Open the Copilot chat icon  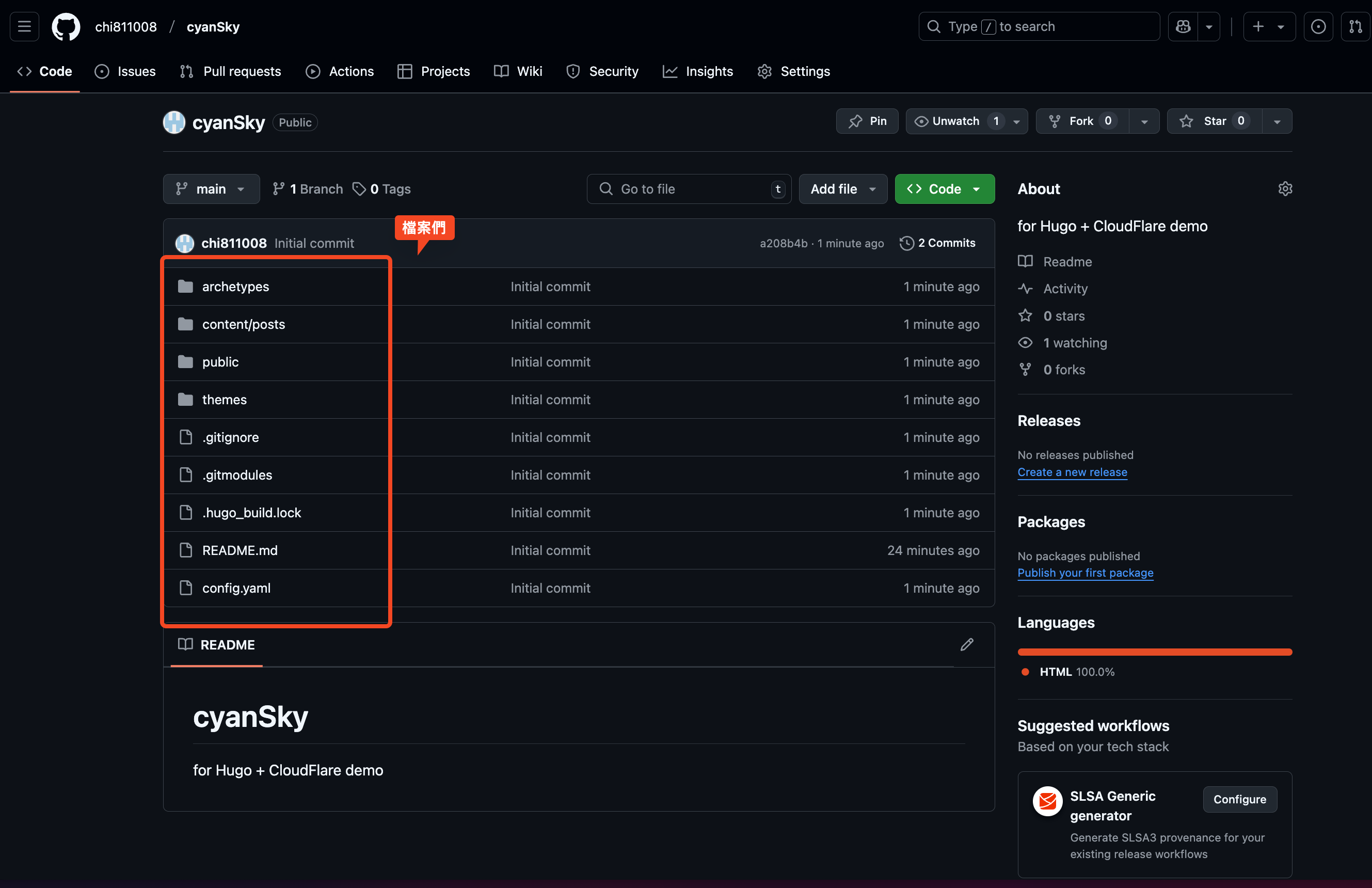1183,26
